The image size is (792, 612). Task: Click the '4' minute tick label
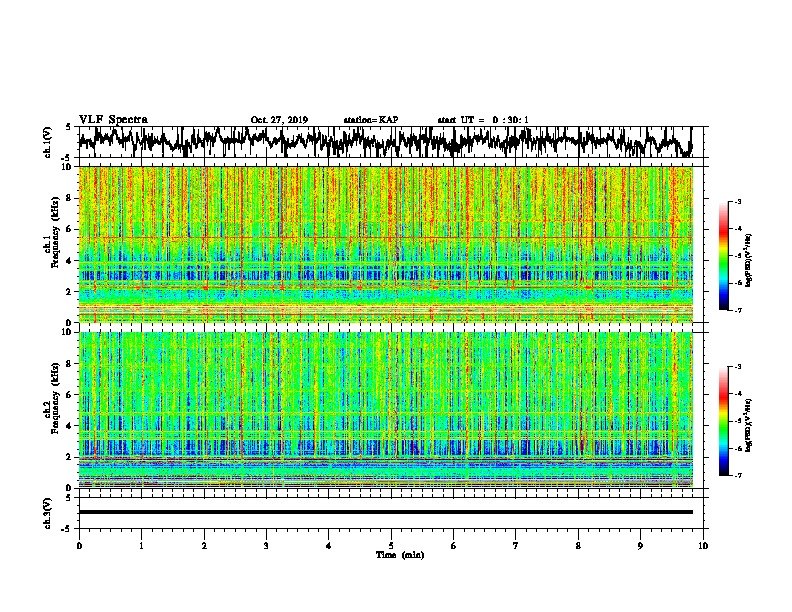329,546
